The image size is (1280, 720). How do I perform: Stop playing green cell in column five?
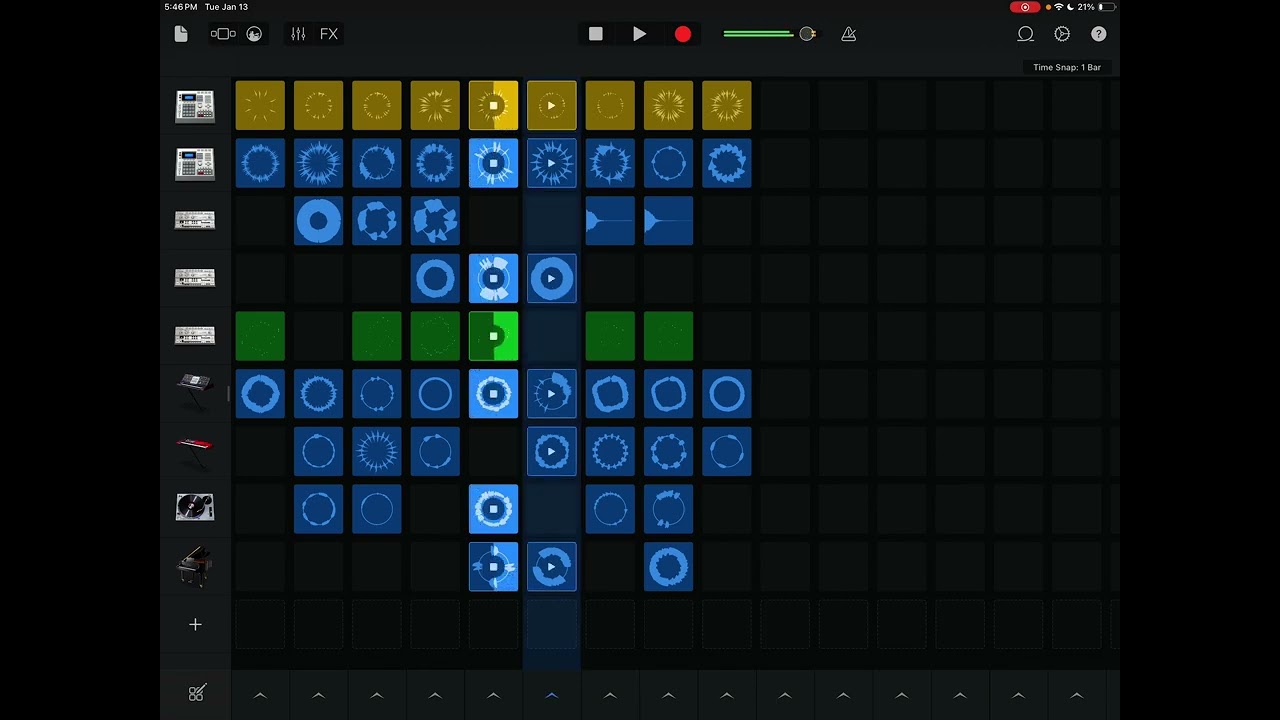[494, 336]
